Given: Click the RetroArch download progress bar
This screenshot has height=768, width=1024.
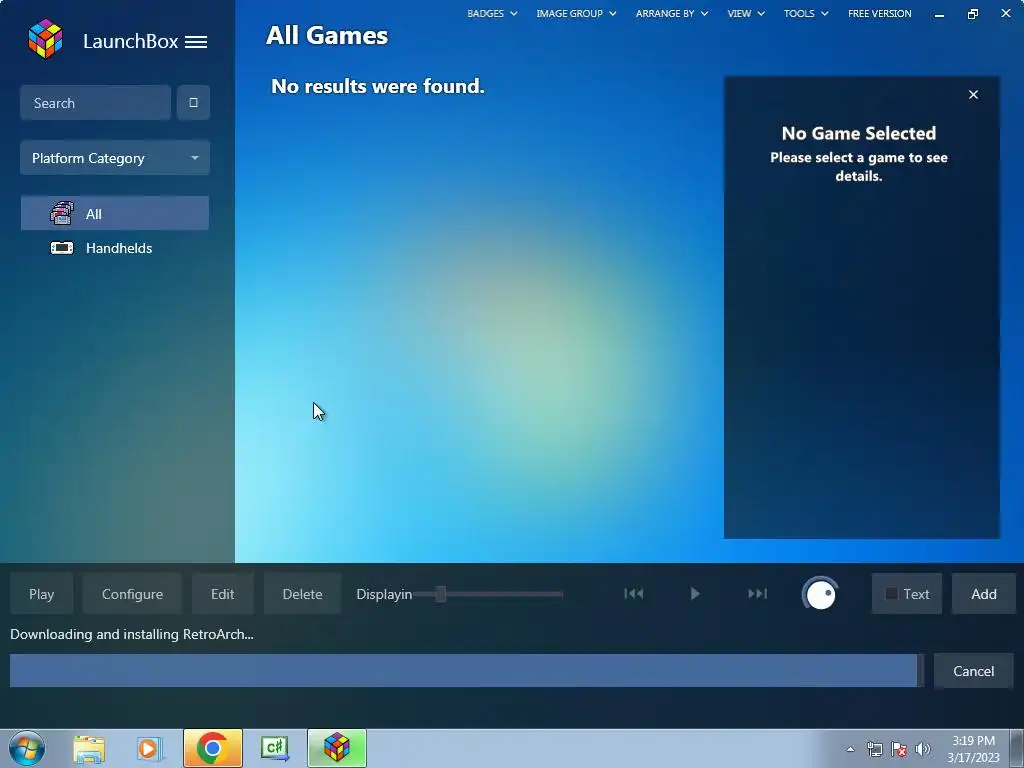Looking at the screenshot, I should 466,671.
